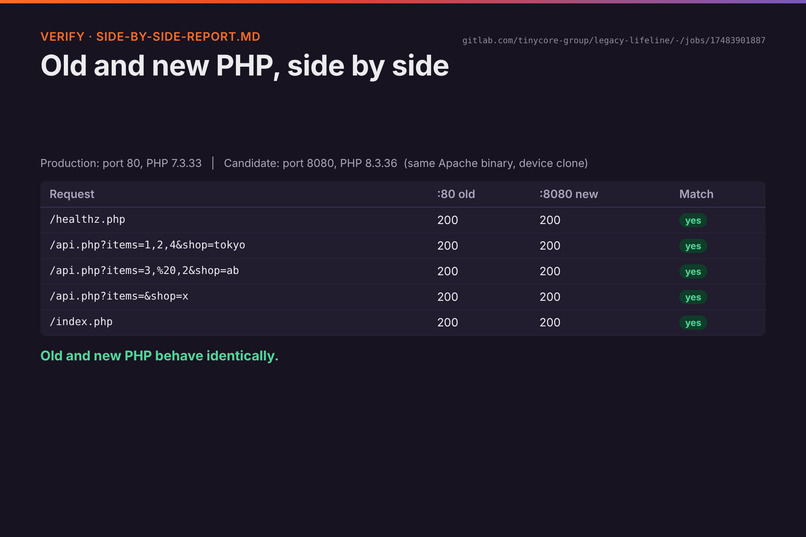Click old 200 status for shop=x row
The image size is (806, 537).
point(448,297)
